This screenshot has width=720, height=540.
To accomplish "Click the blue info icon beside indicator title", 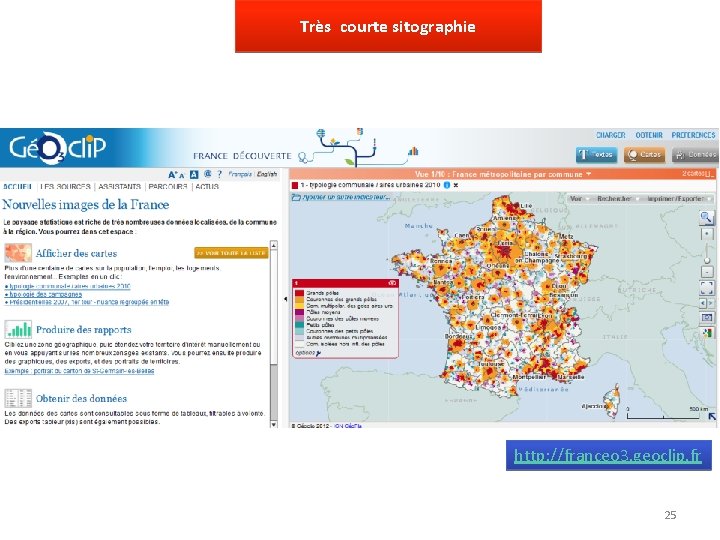I will point(447,185).
